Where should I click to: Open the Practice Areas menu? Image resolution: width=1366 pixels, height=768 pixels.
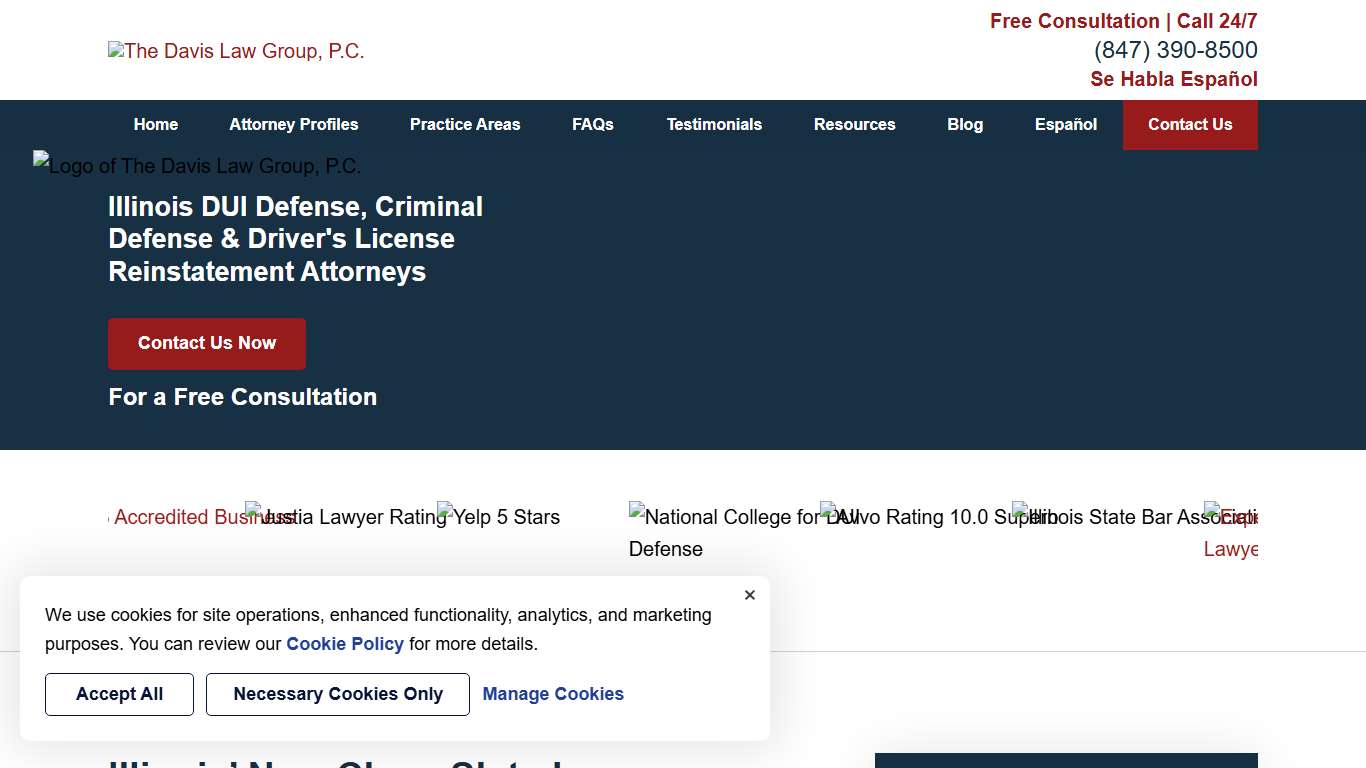(465, 124)
